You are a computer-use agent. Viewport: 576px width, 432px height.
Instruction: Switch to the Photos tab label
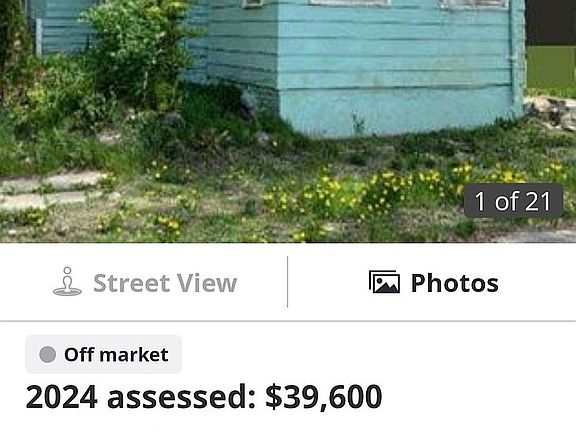point(455,283)
